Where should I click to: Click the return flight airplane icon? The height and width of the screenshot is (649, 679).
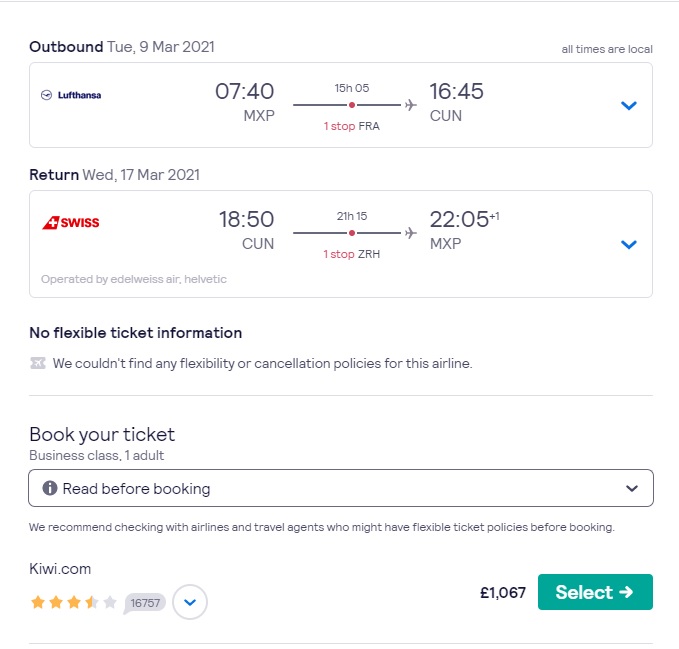pos(411,233)
